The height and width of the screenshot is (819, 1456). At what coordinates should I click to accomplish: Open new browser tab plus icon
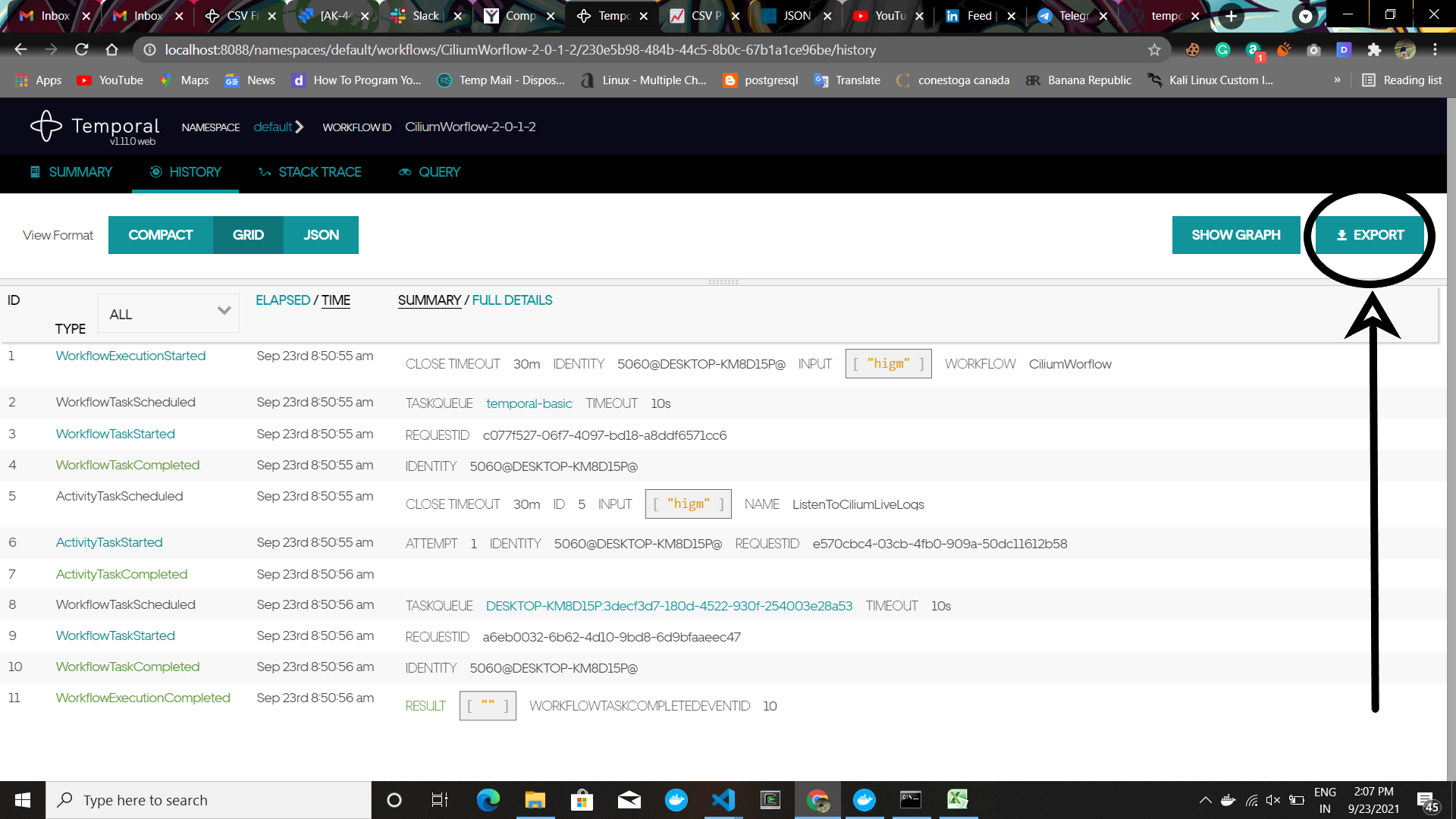coord(1232,16)
